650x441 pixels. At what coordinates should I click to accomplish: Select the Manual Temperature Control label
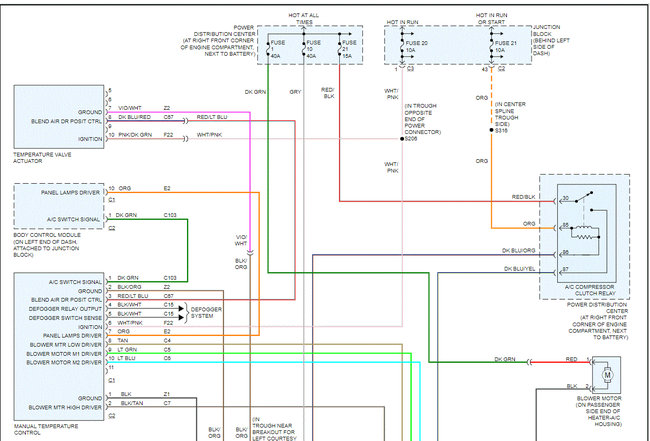[x=46, y=429]
